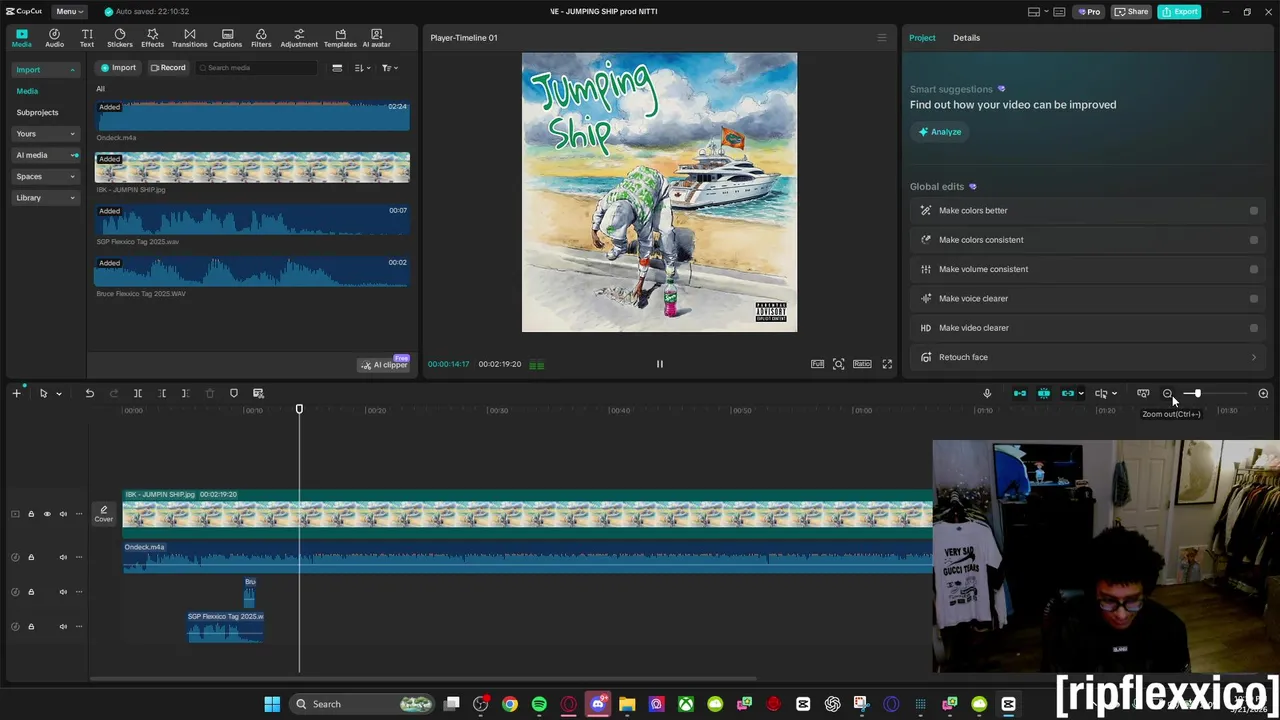Pause playback in the player
The height and width of the screenshot is (720, 1280).
pyautogui.click(x=659, y=364)
